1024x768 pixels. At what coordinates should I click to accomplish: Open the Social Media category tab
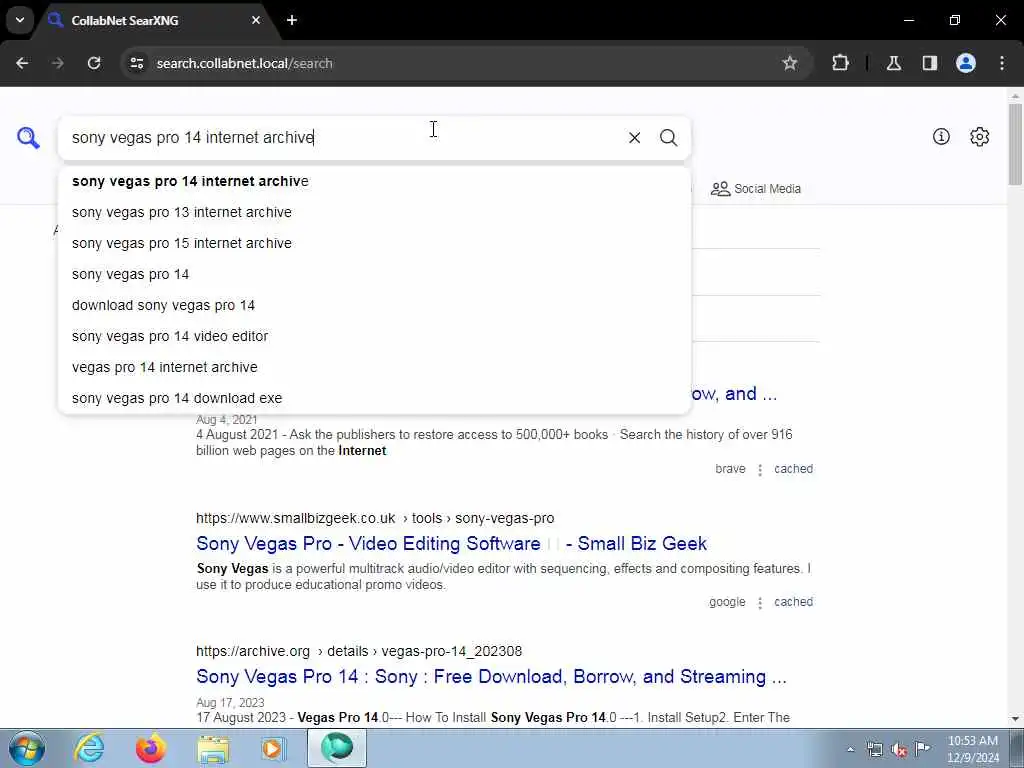click(x=756, y=189)
